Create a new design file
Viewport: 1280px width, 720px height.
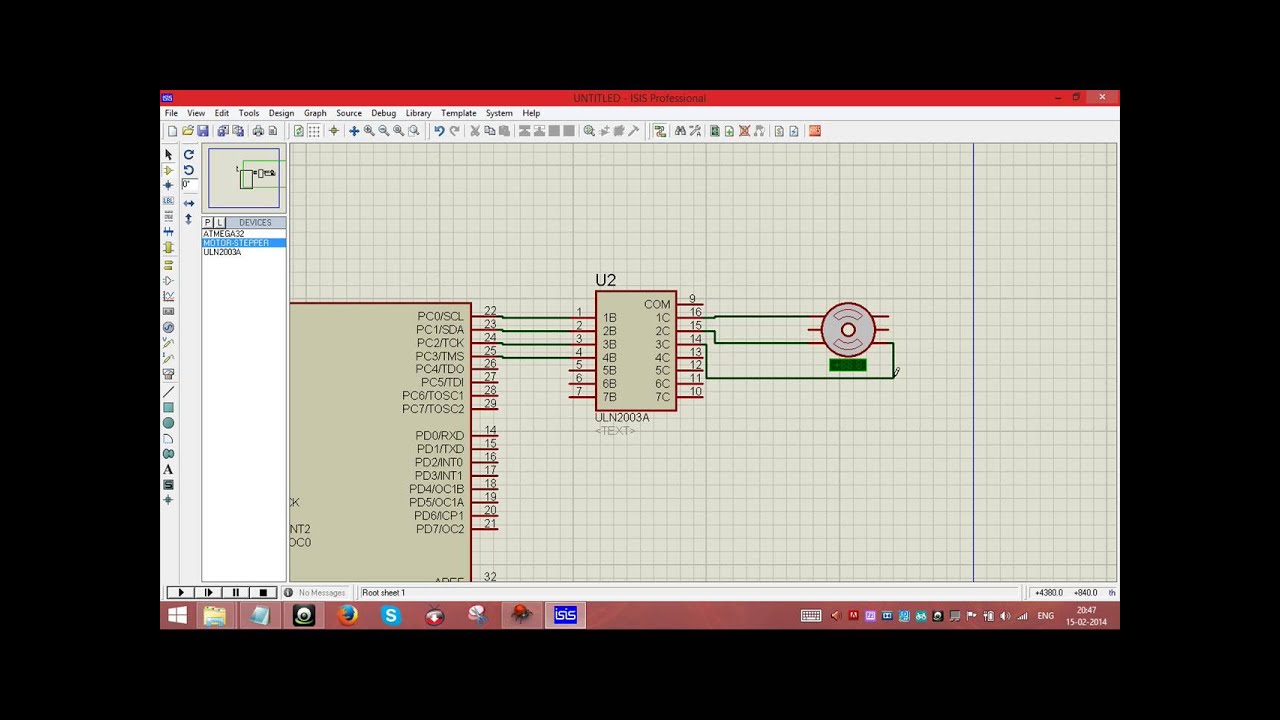pos(172,131)
